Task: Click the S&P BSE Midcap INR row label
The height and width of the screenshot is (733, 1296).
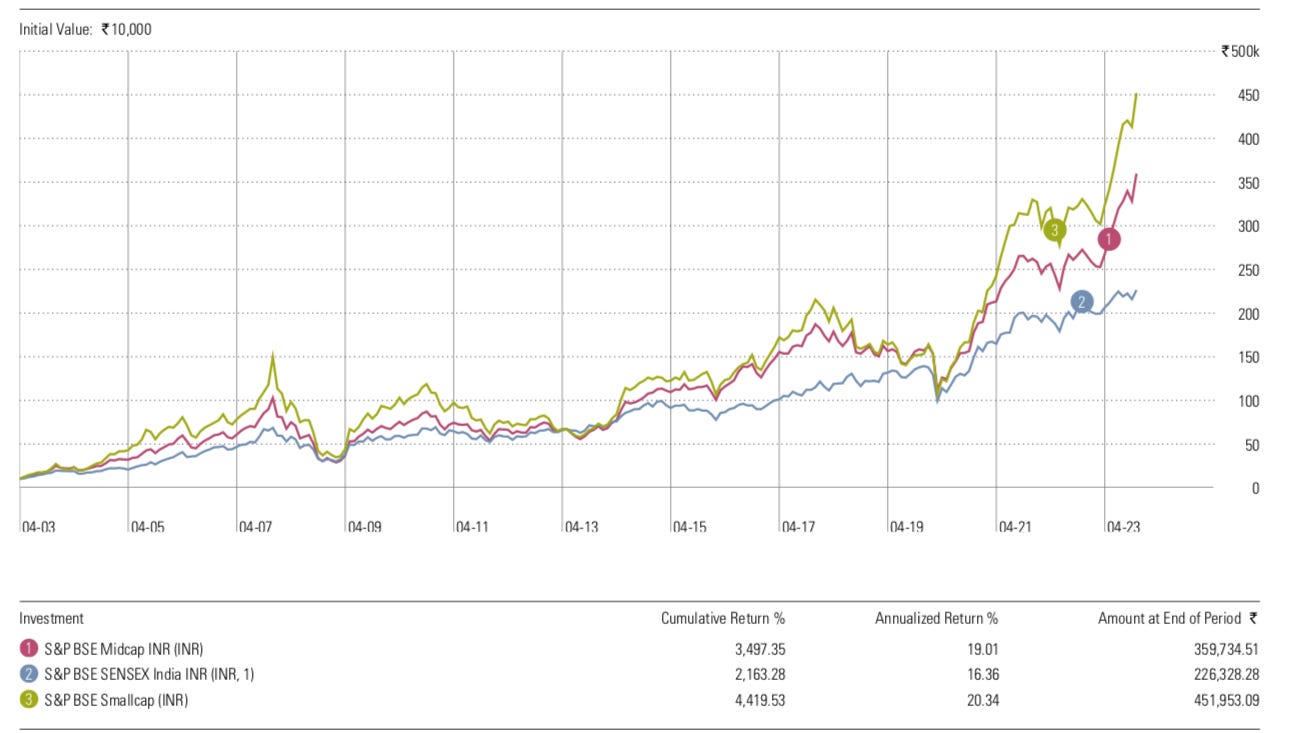Action: [123, 649]
